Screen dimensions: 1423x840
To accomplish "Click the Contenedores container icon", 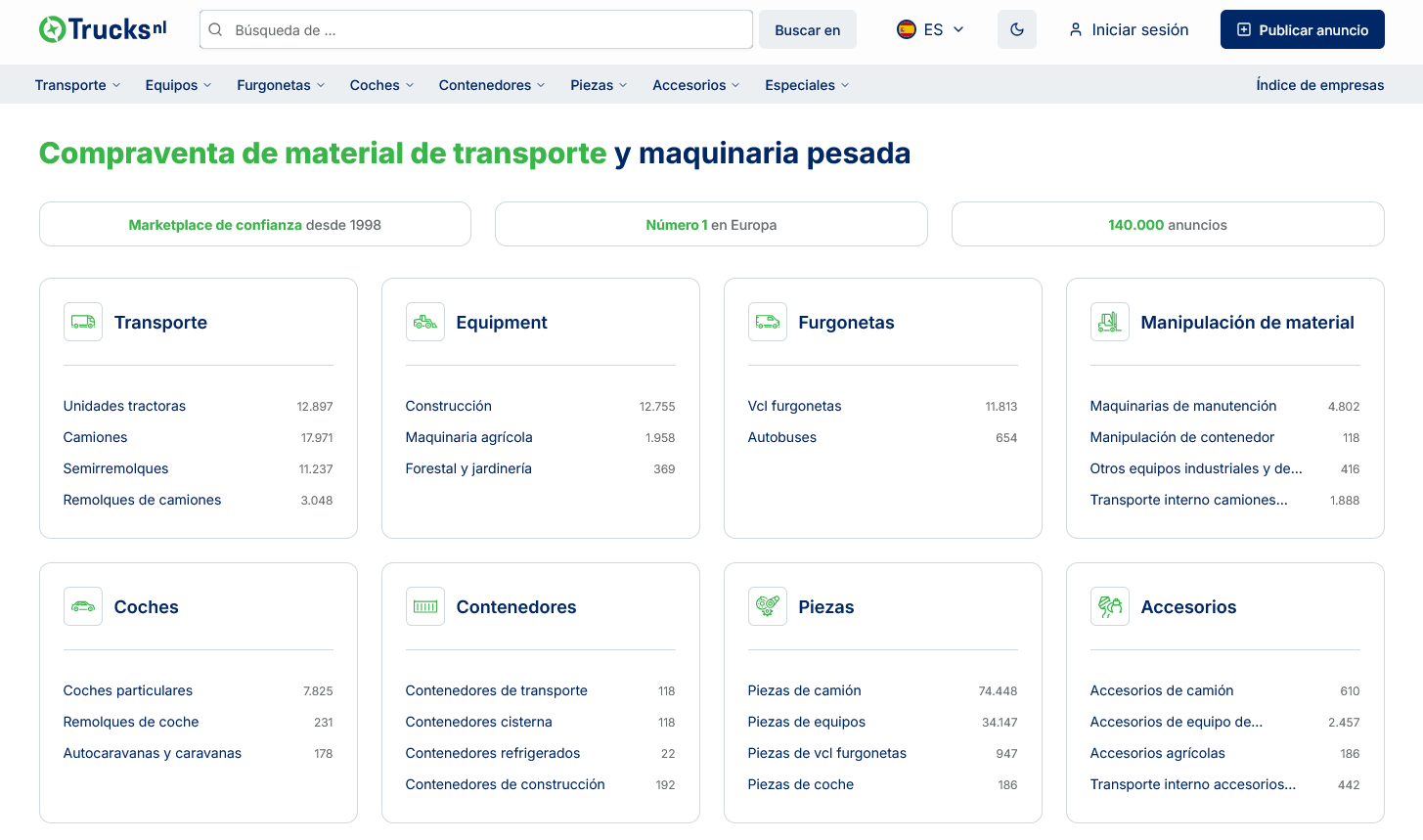I will (x=425, y=606).
